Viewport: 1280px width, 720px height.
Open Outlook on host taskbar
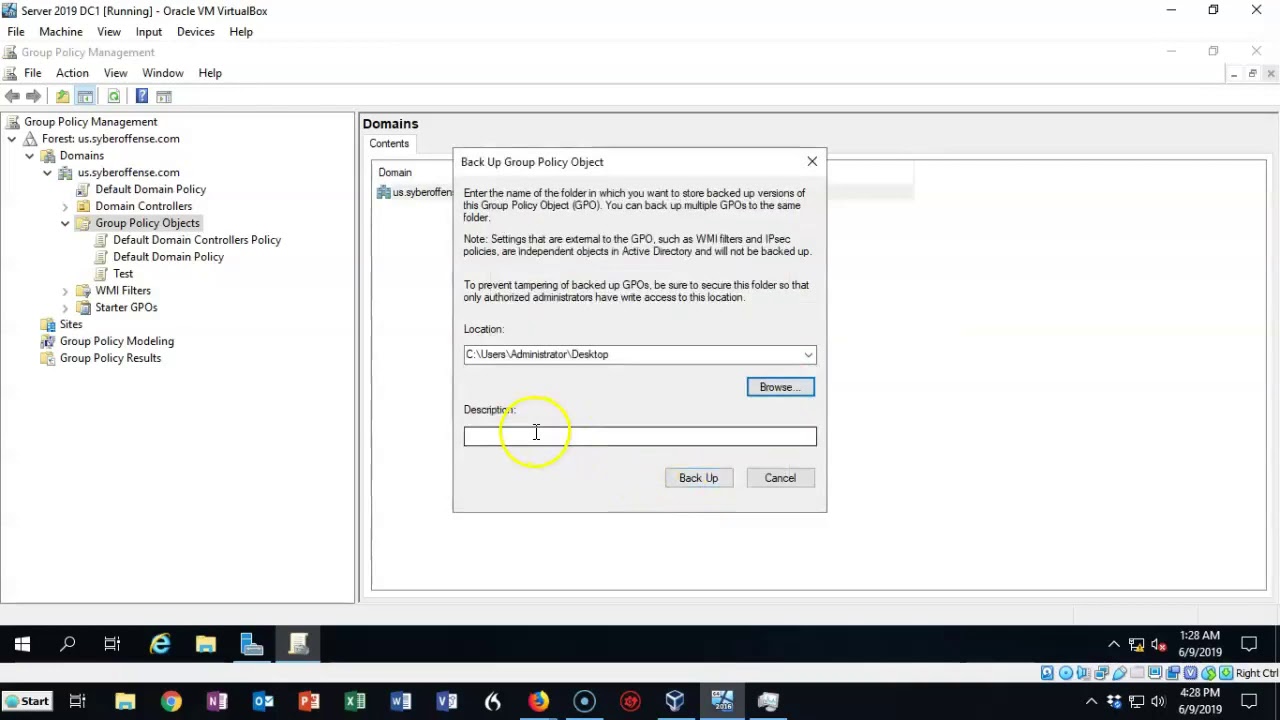(263, 701)
